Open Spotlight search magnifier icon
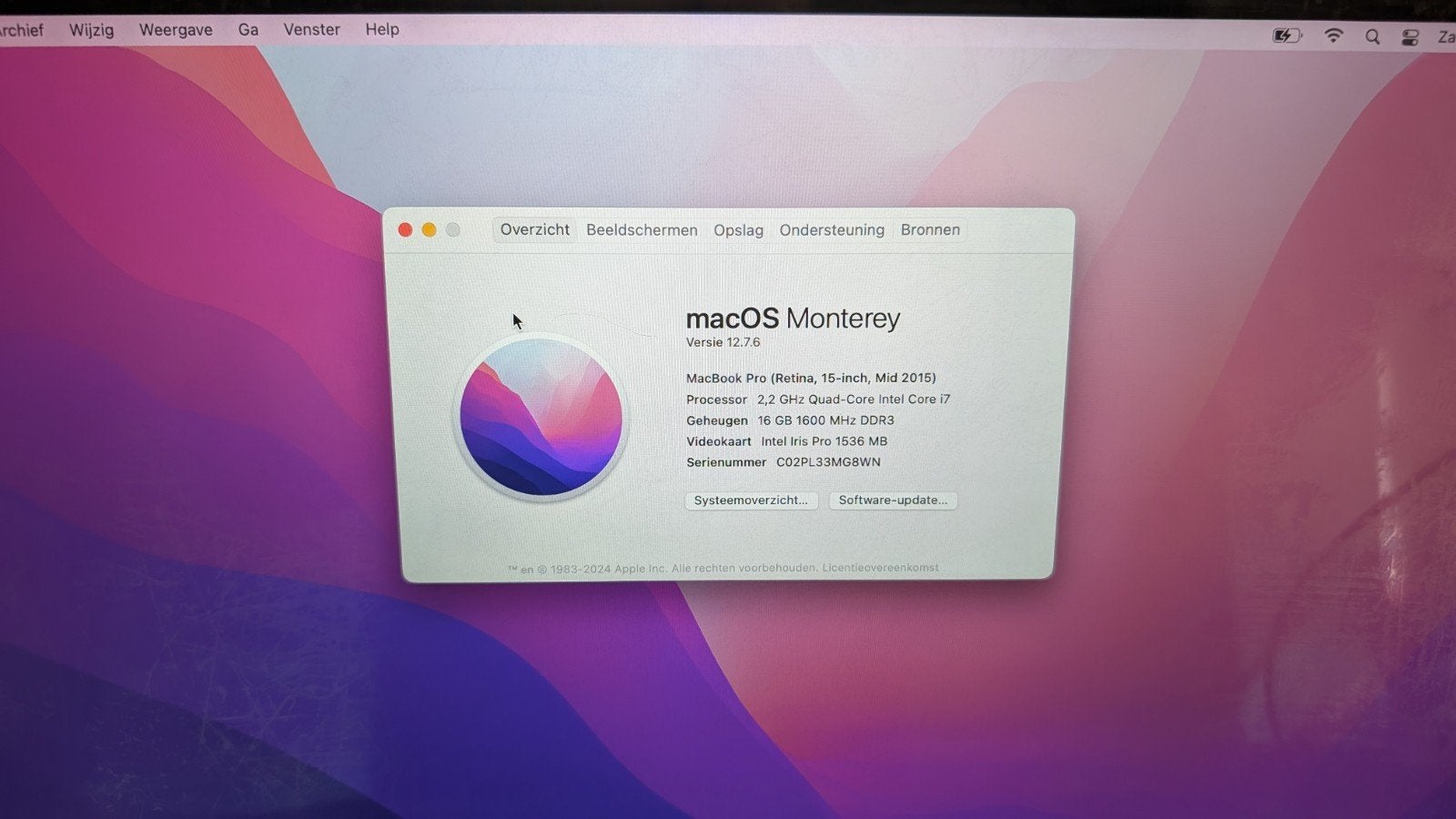Image resolution: width=1456 pixels, height=819 pixels. (x=1372, y=37)
